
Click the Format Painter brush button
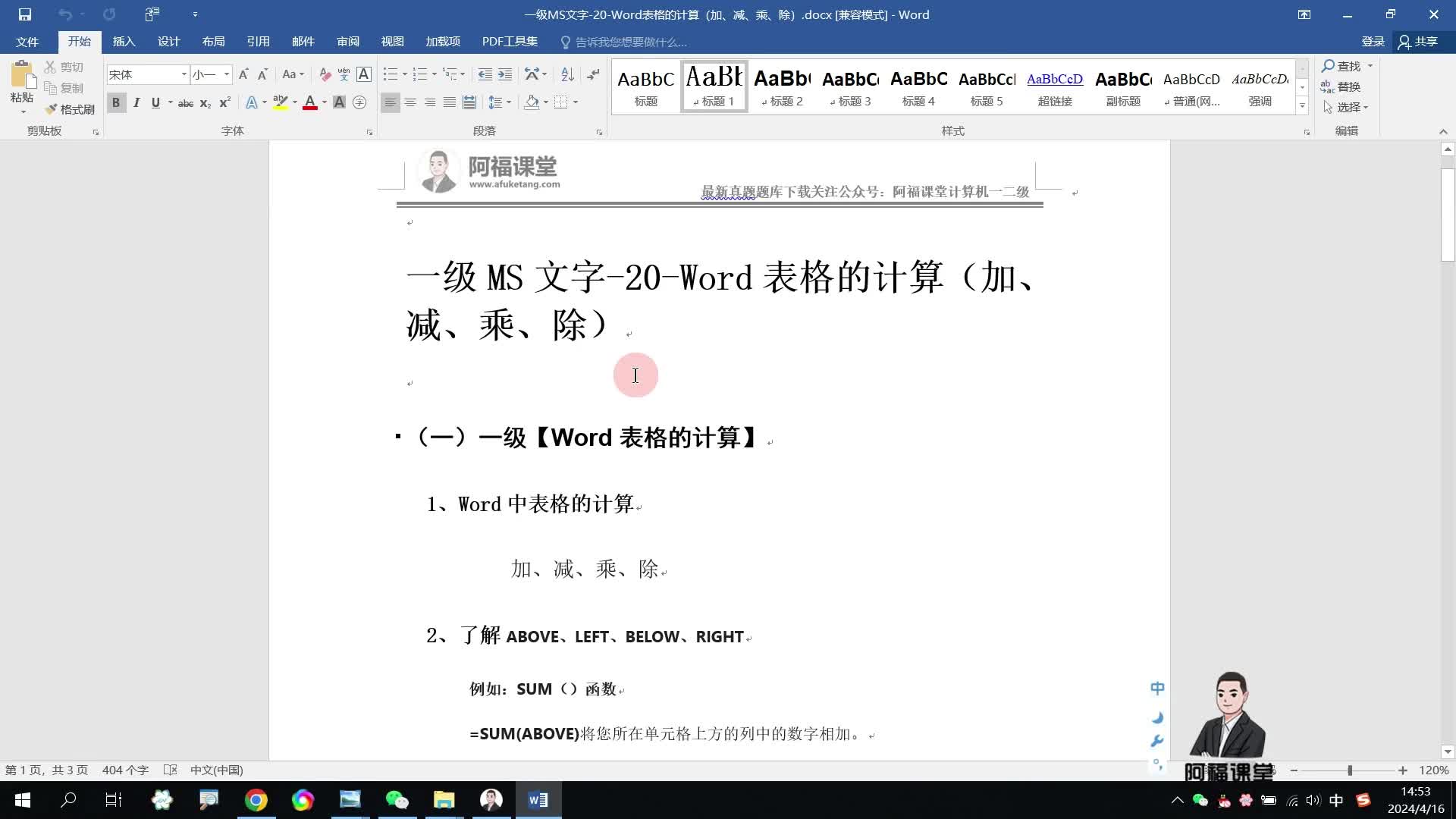(70, 109)
